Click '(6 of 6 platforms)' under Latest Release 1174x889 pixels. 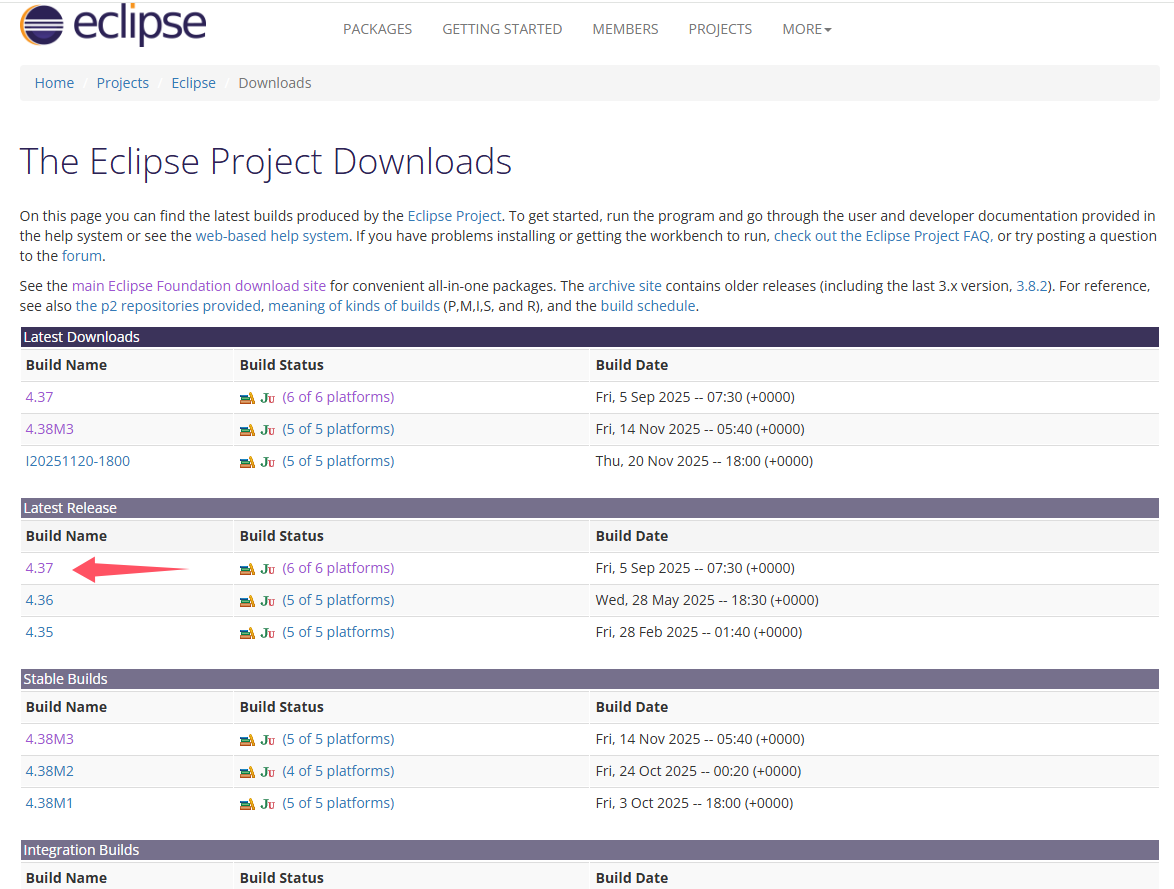coord(338,568)
